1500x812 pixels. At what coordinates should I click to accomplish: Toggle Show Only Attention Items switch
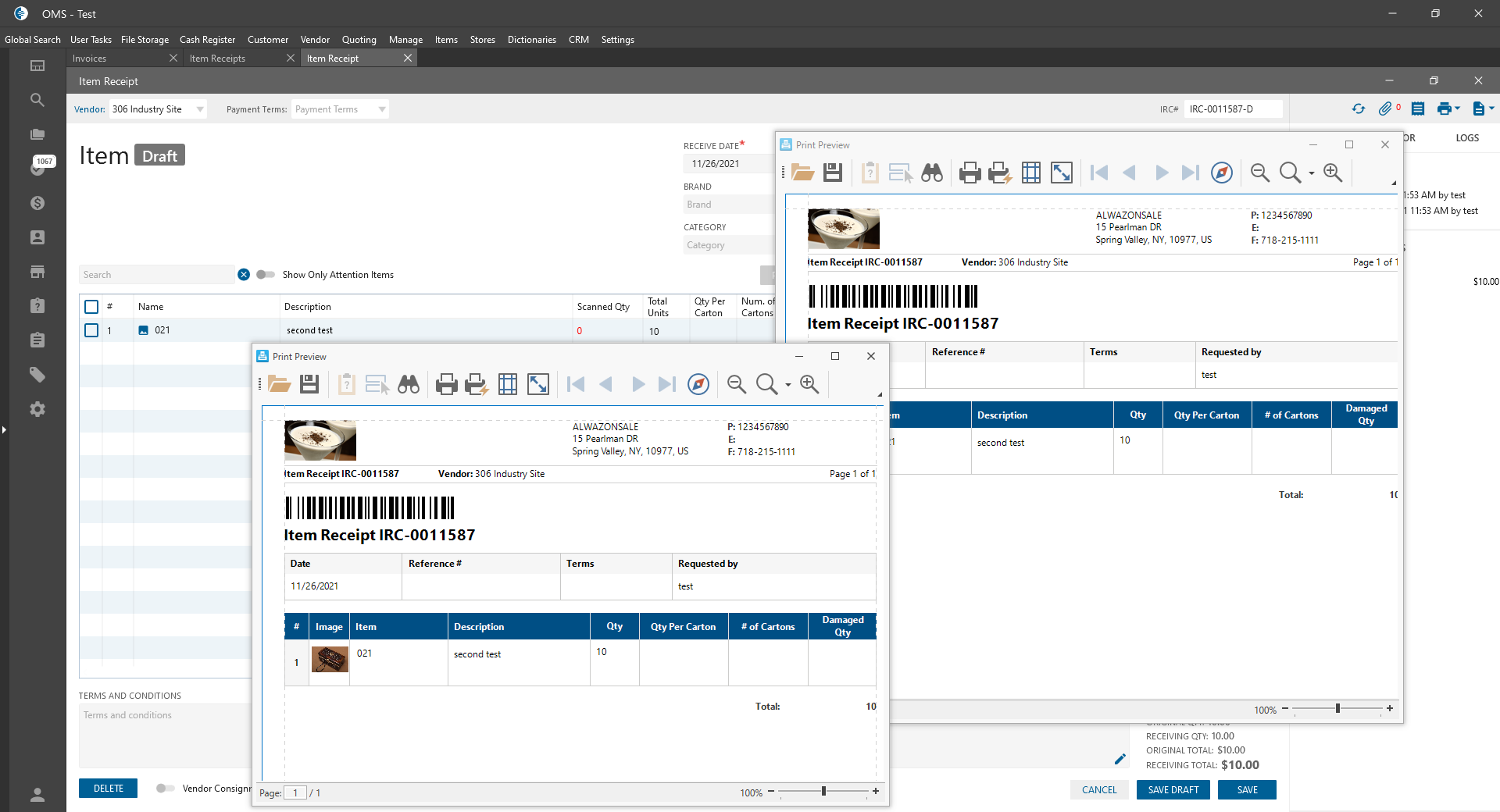[x=266, y=275]
